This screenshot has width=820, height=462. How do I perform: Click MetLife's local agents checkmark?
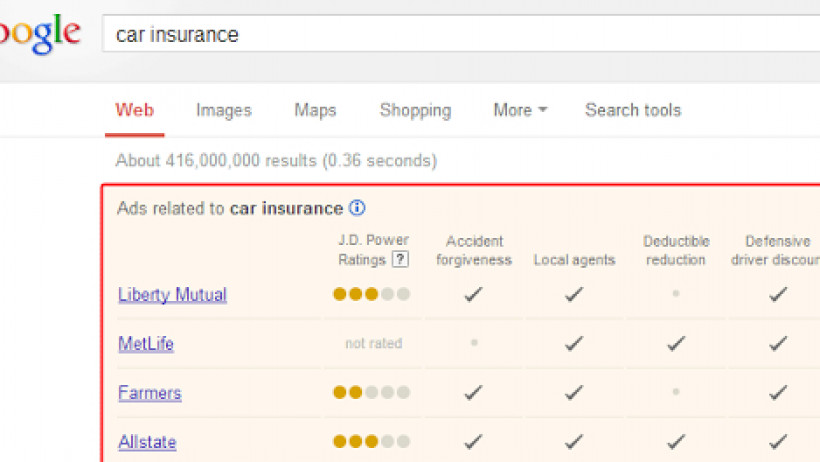574,343
